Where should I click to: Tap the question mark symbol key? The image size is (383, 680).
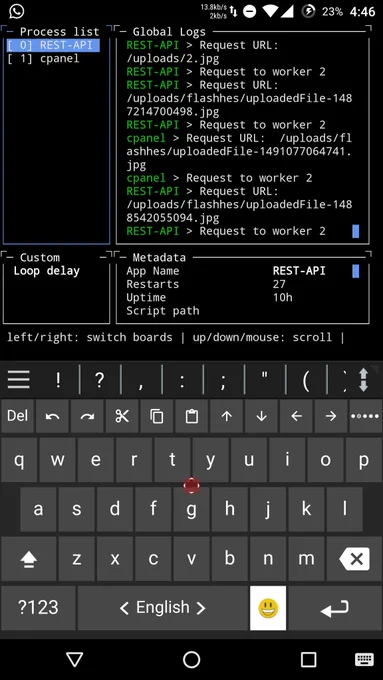(x=100, y=380)
